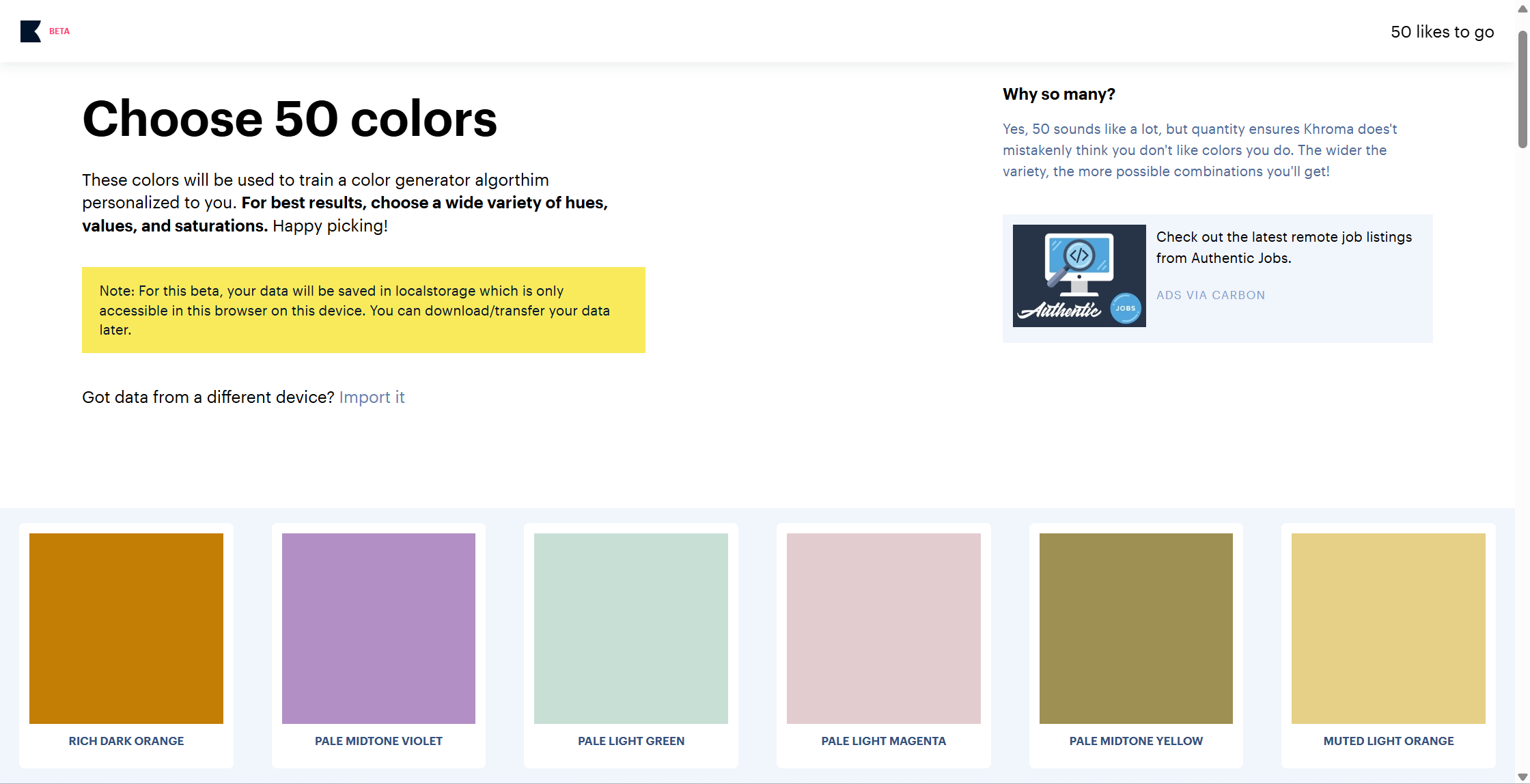The width and height of the screenshot is (1530, 784).
Task: Click the Import it link
Action: [372, 397]
